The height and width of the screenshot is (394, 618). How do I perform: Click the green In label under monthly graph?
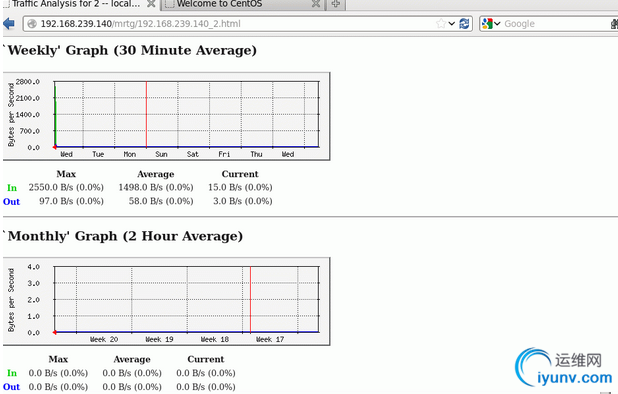click(x=12, y=373)
